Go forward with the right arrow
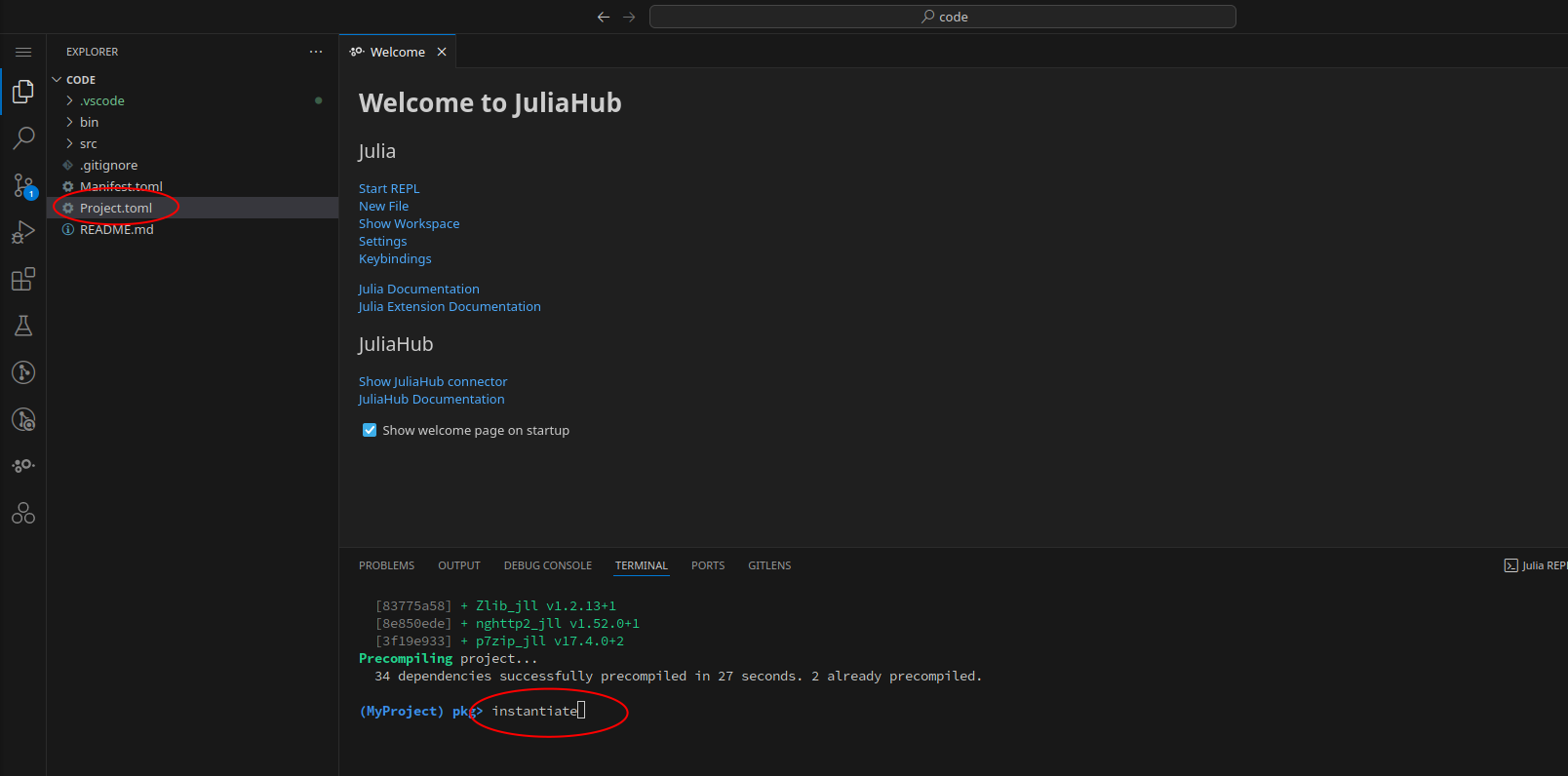The image size is (1568, 776). 629,17
